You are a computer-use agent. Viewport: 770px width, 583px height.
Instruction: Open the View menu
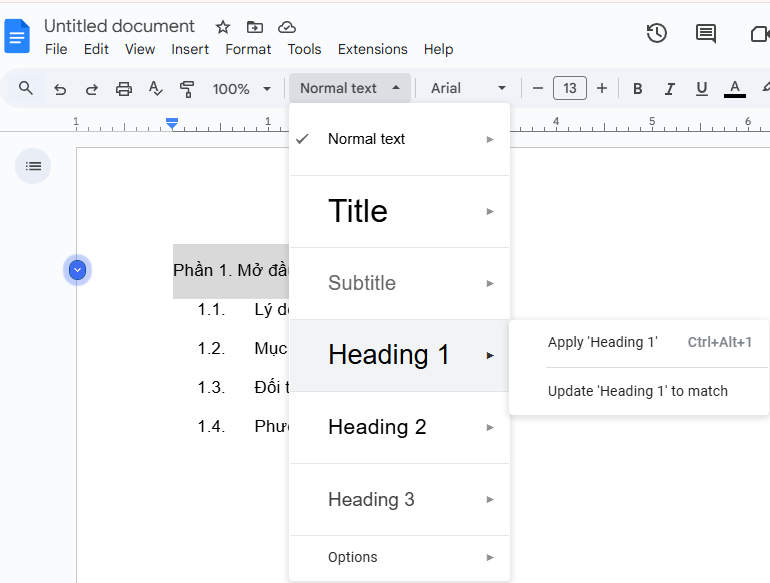click(x=140, y=49)
